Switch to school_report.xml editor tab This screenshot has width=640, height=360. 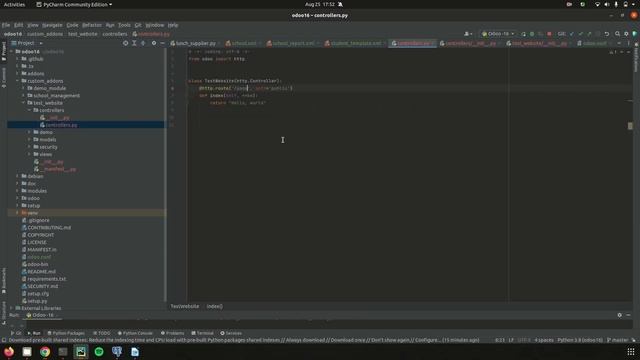click(x=293, y=43)
